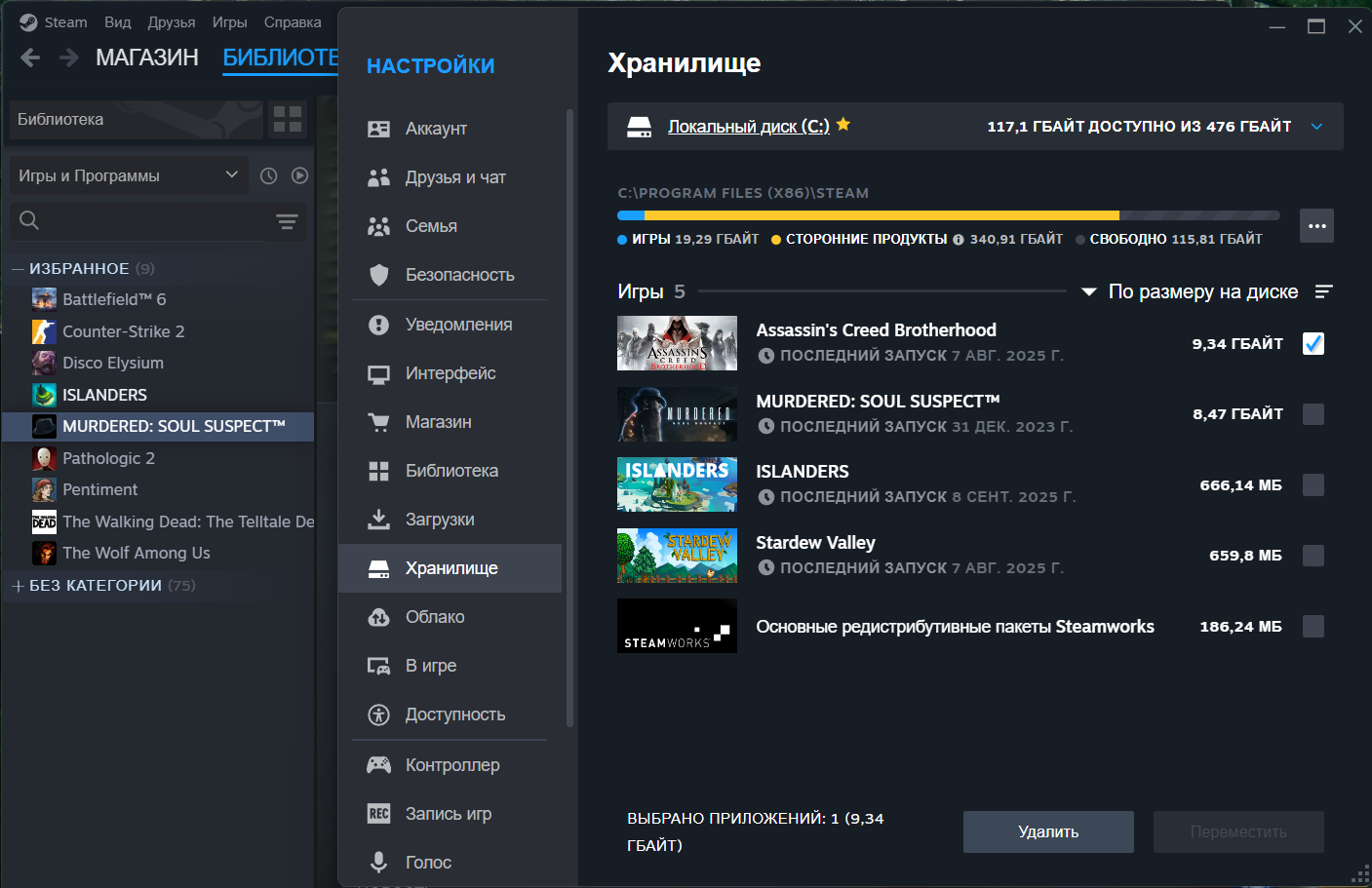Open the Игры menu

click(x=230, y=22)
